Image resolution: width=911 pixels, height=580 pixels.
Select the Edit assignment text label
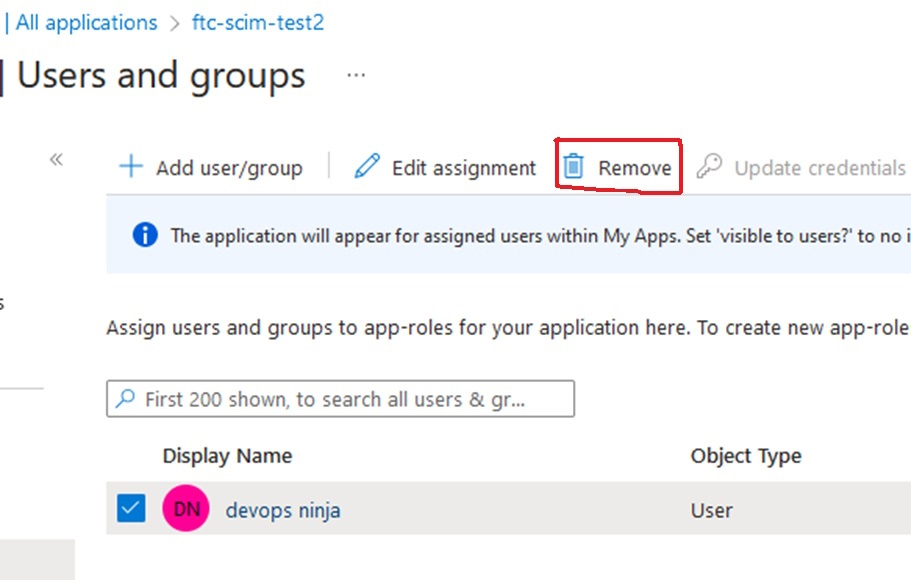click(x=464, y=168)
